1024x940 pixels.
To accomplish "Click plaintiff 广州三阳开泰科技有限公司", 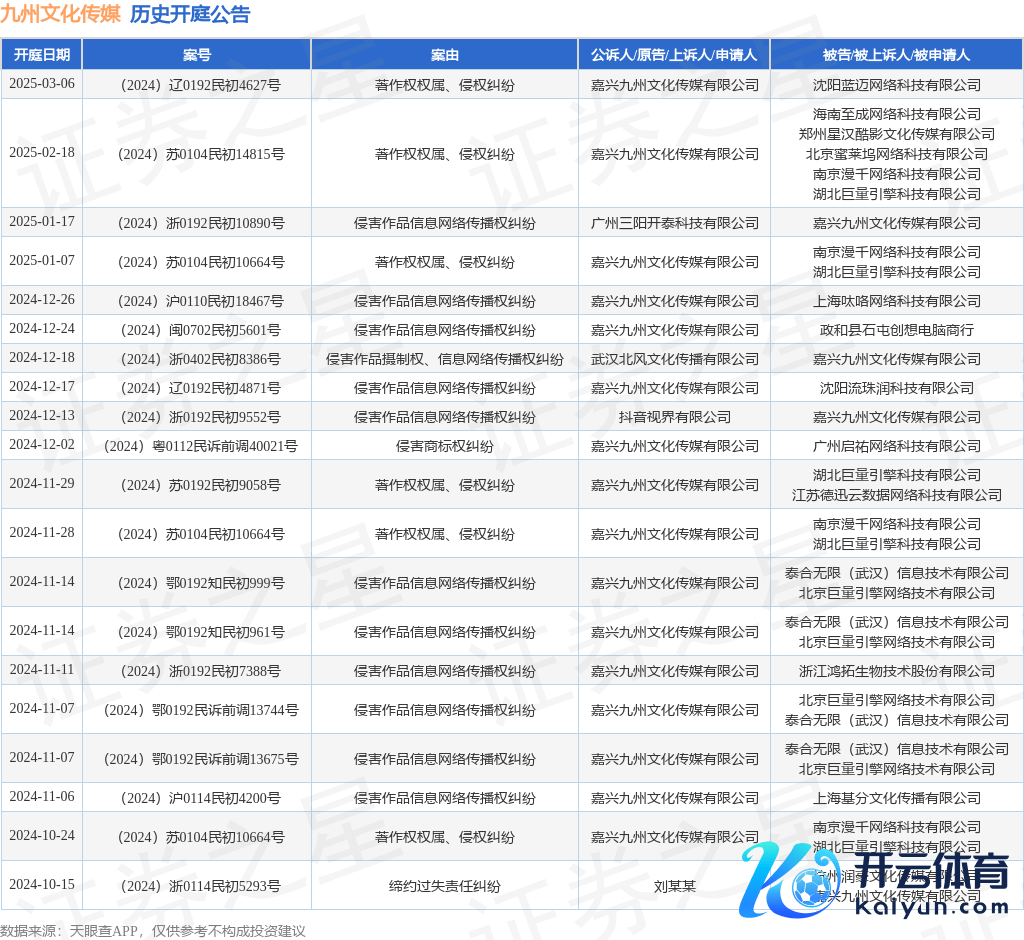I will click(674, 223).
